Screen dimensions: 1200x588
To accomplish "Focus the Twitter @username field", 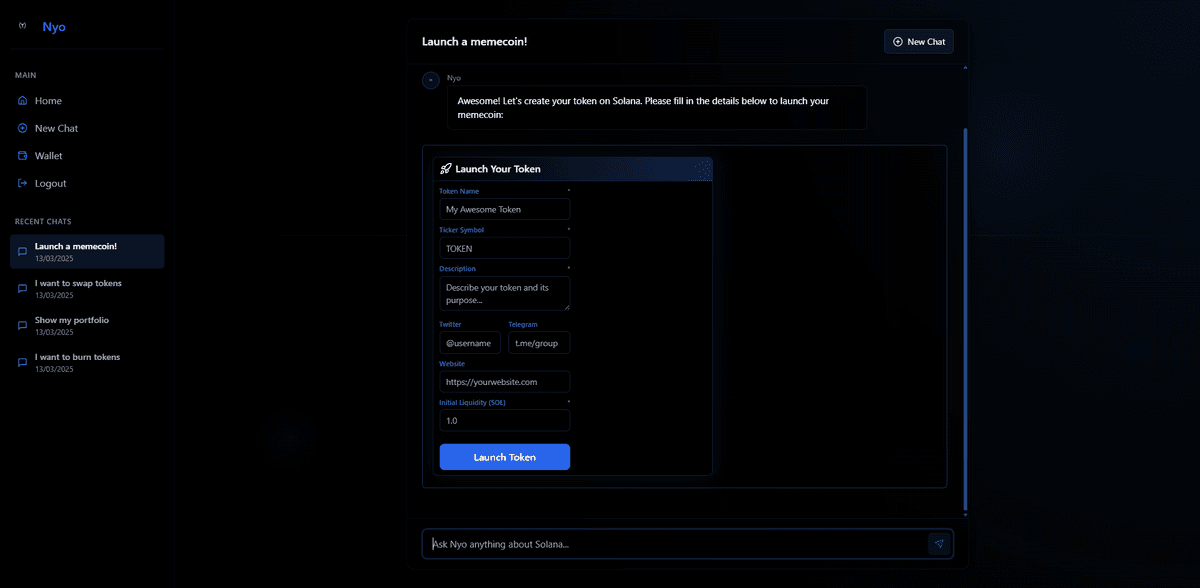I will tap(470, 343).
